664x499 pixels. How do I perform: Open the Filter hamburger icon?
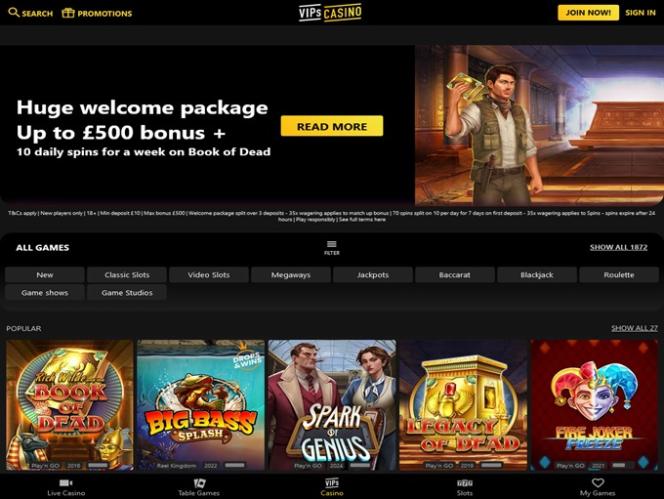(332, 244)
